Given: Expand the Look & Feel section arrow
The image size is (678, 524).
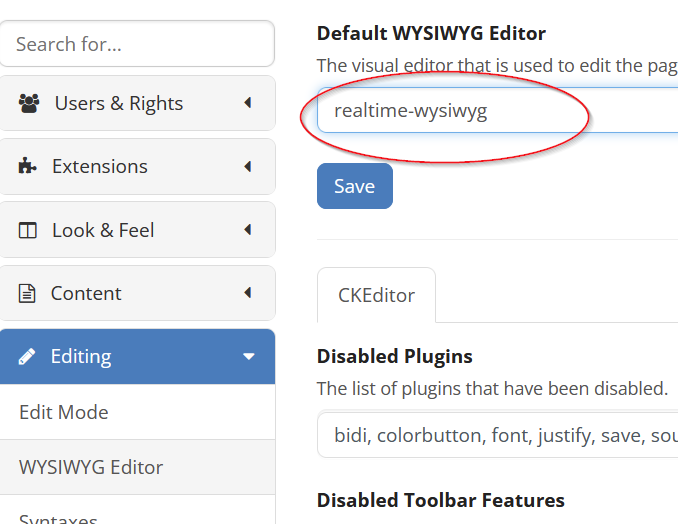Looking at the screenshot, I should [247, 230].
